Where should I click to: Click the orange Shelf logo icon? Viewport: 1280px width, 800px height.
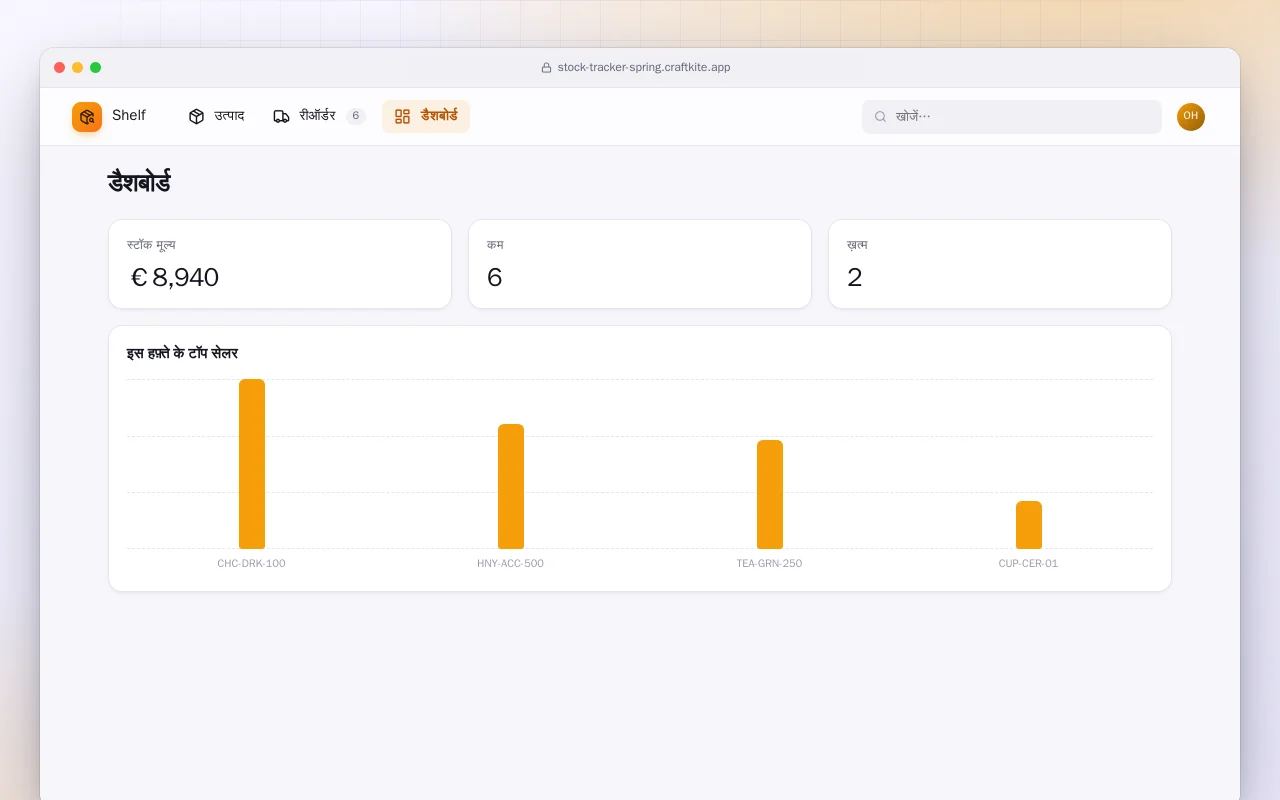[87, 117]
